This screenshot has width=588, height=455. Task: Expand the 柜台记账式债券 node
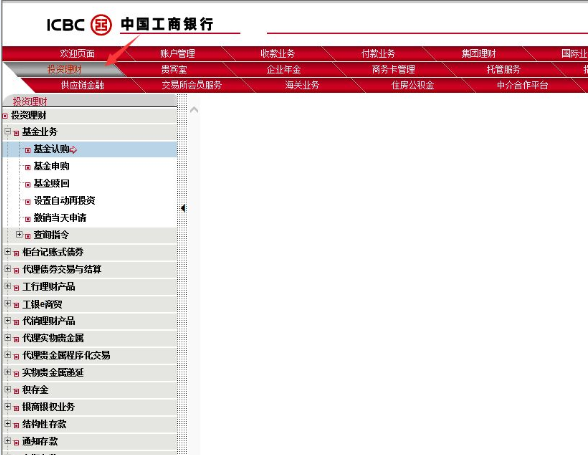click(8, 252)
